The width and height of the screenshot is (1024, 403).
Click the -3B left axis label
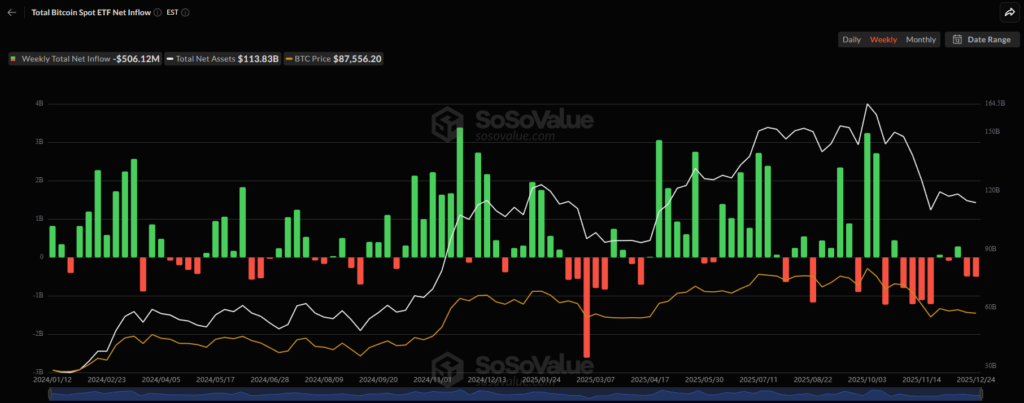point(37,372)
